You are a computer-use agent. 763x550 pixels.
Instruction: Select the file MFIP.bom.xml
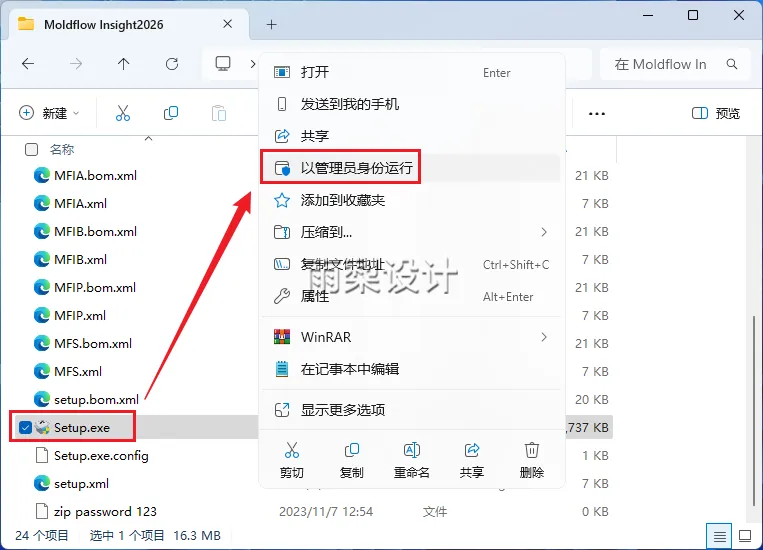(x=95, y=288)
